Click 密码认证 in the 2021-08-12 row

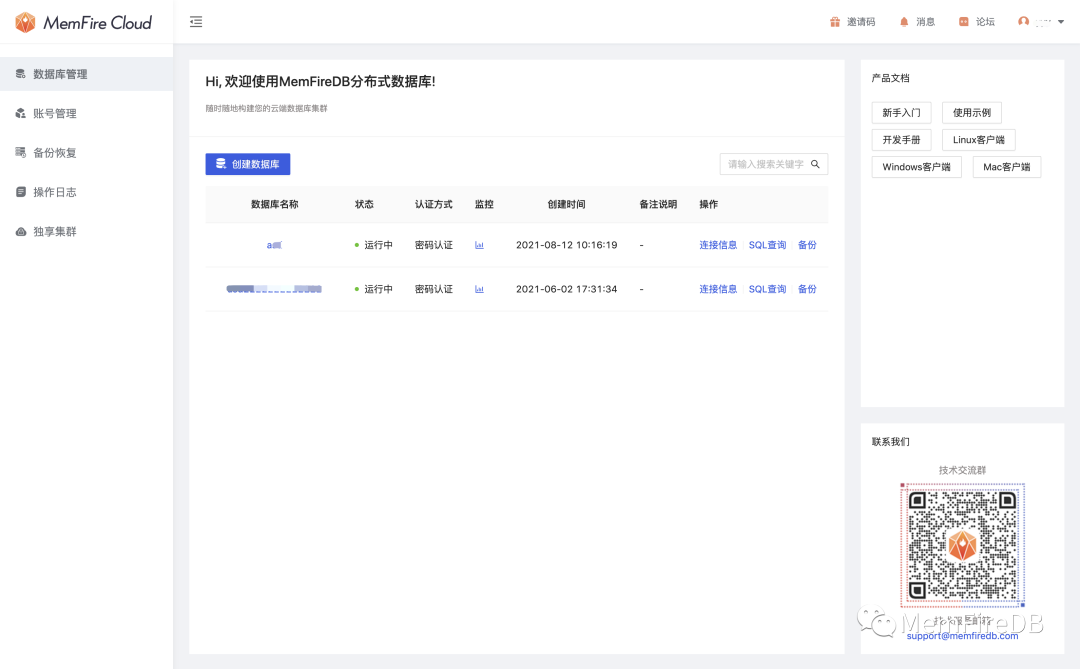434,245
